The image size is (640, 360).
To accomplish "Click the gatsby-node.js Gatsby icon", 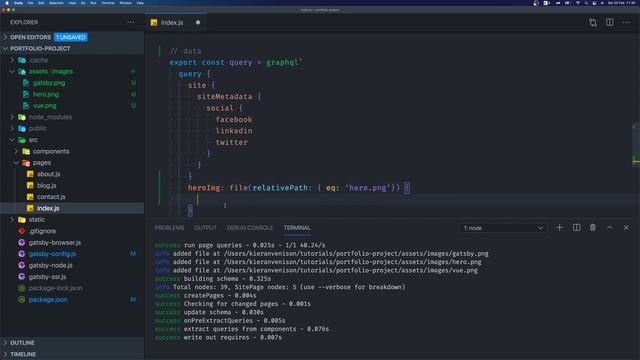I will (x=22, y=265).
